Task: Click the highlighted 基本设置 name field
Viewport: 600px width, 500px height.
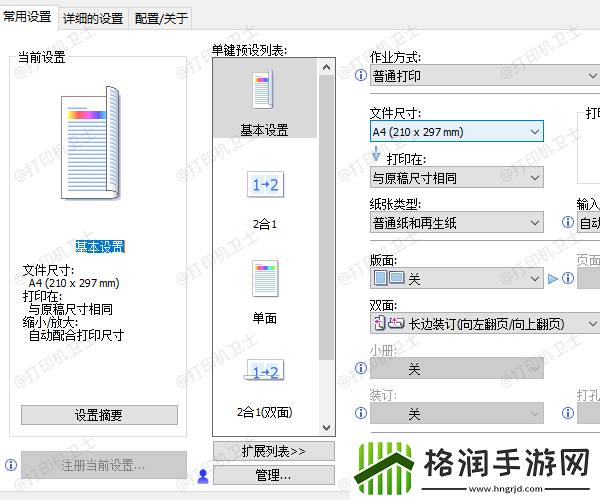Action: click(100, 246)
